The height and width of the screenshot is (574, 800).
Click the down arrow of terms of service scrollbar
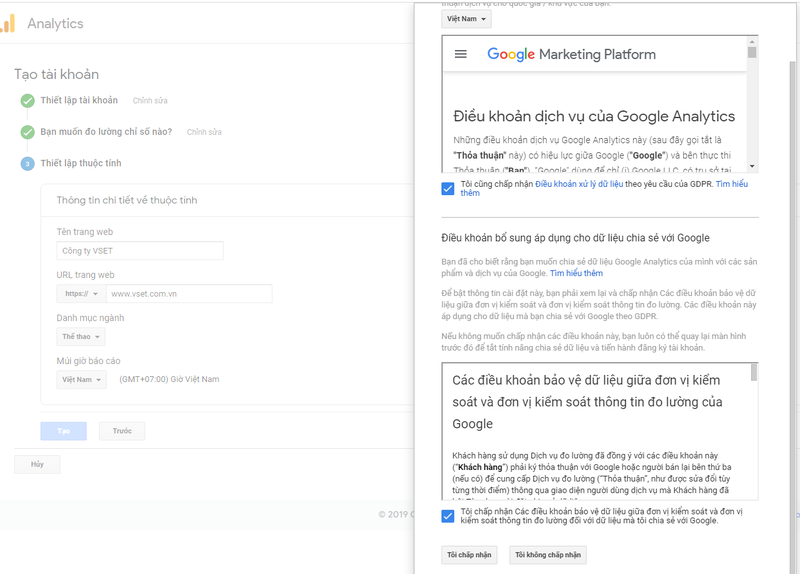(752, 166)
